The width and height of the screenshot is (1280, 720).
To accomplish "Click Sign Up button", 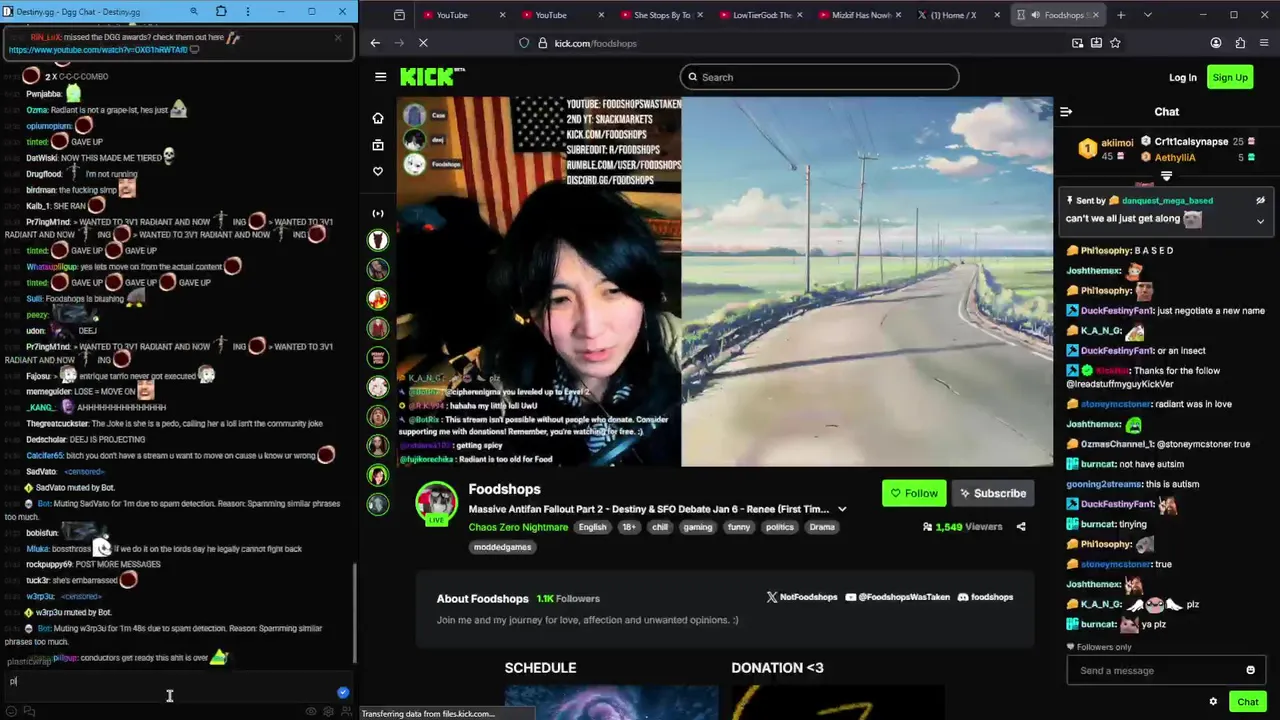I will pyautogui.click(x=1230, y=77).
